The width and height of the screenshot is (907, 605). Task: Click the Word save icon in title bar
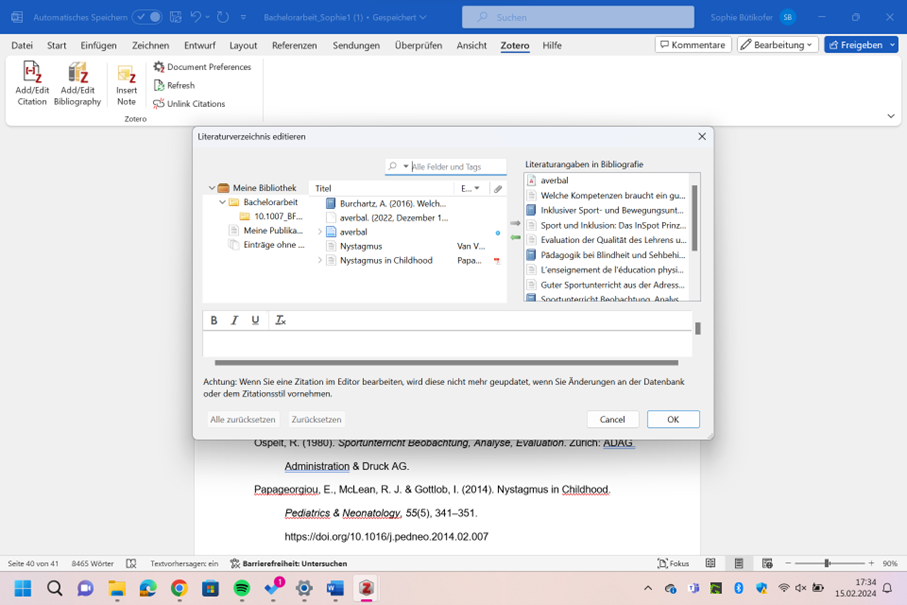tap(176, 17)
